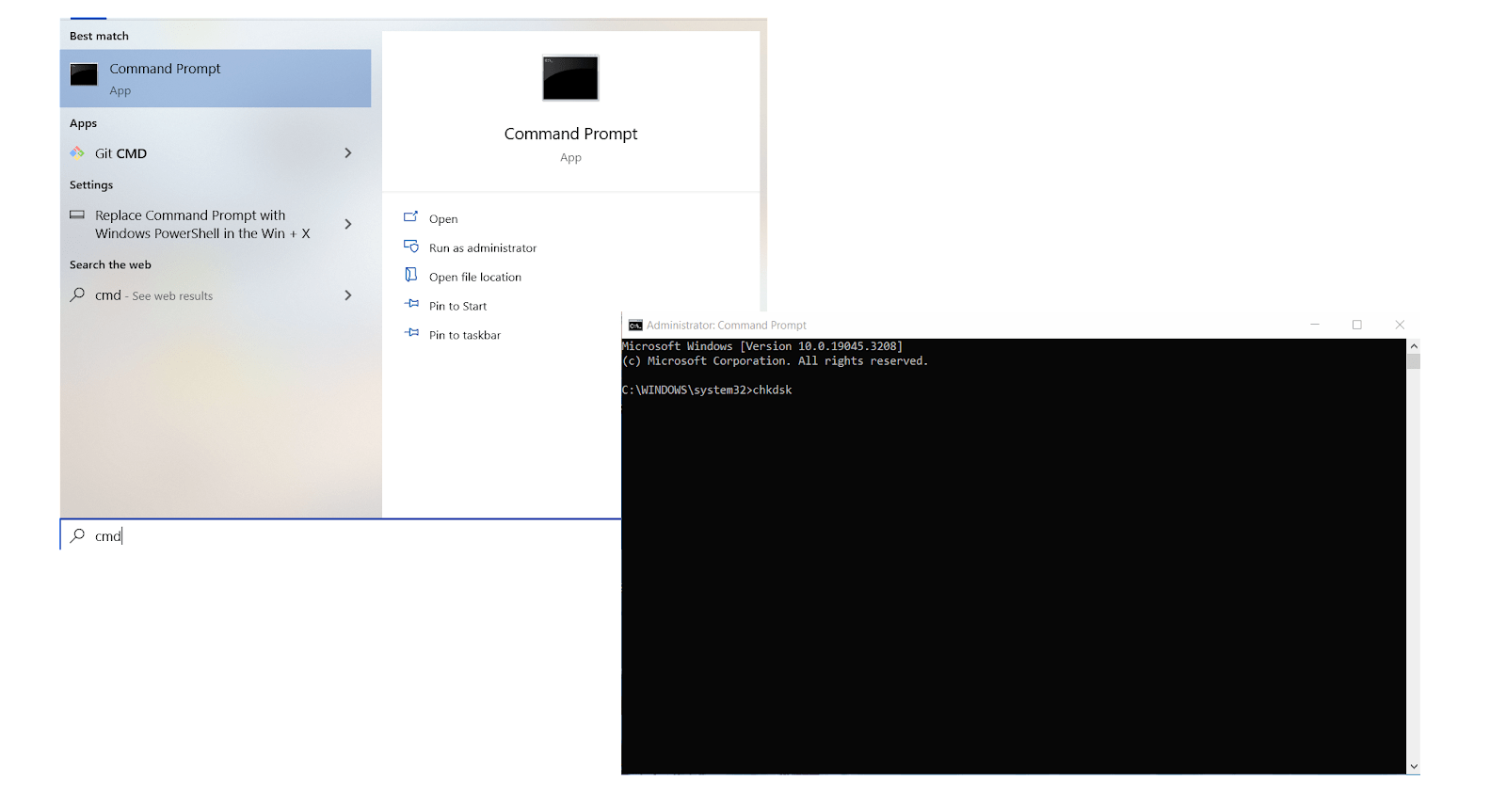
Task: Choose Run as administrator
Action: tap(483, 248)
